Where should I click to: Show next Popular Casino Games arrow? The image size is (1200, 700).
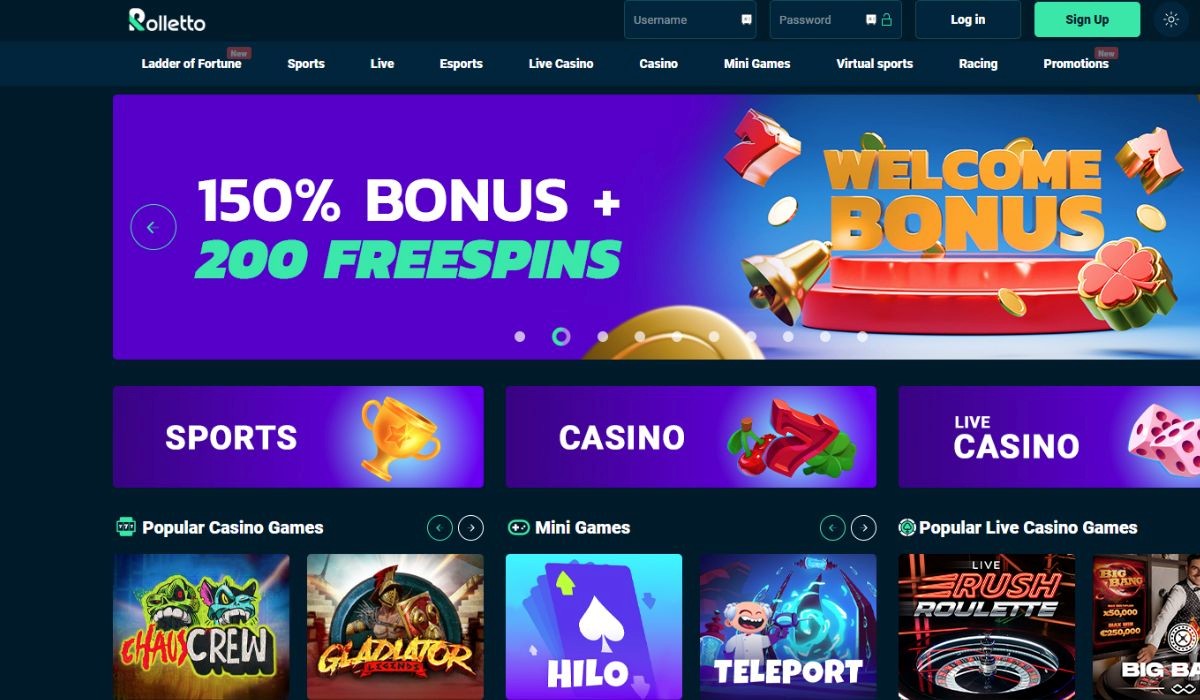(x=471, y=528)
